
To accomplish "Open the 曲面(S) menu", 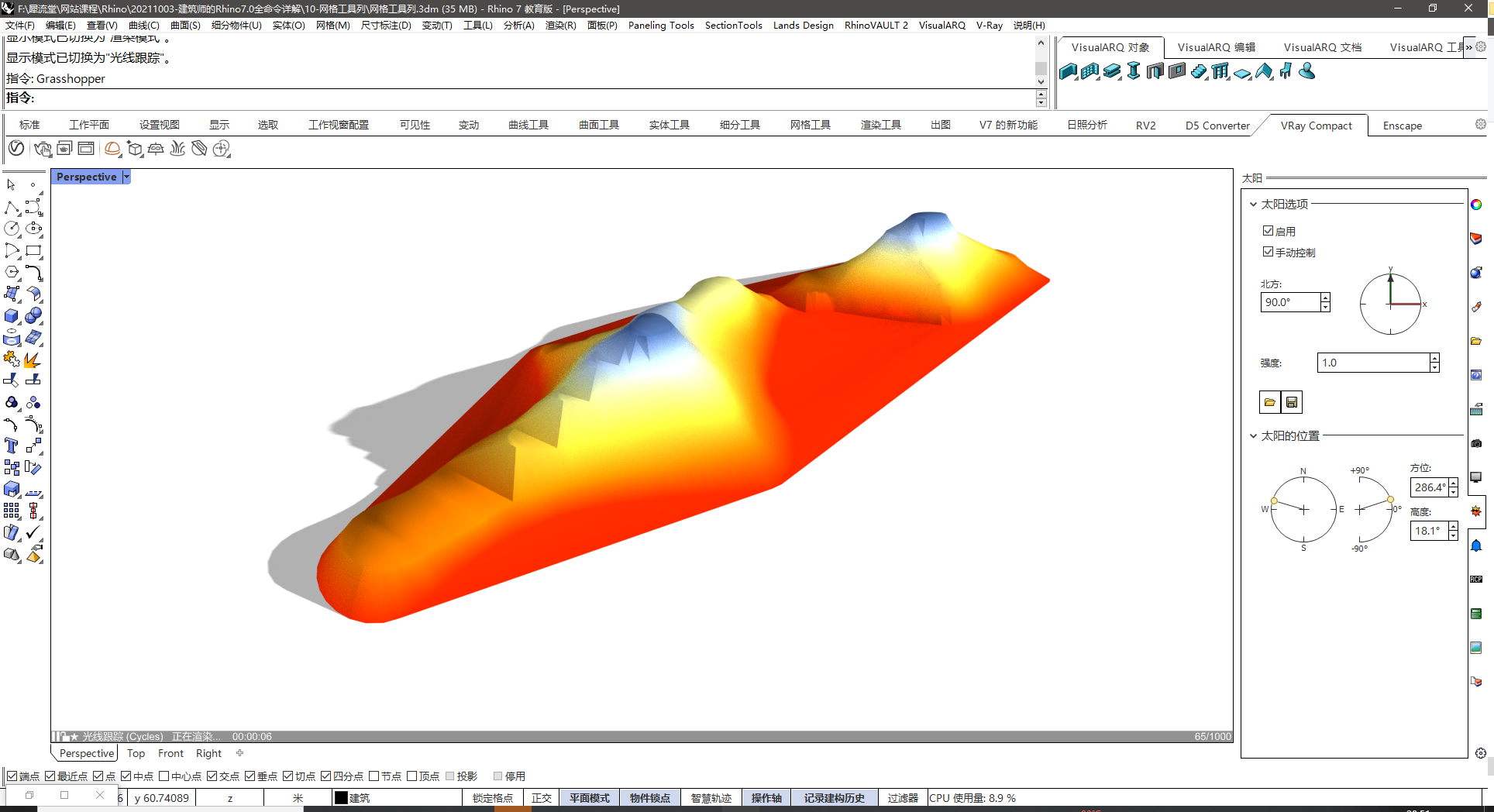I will click(x=185, y=26).
